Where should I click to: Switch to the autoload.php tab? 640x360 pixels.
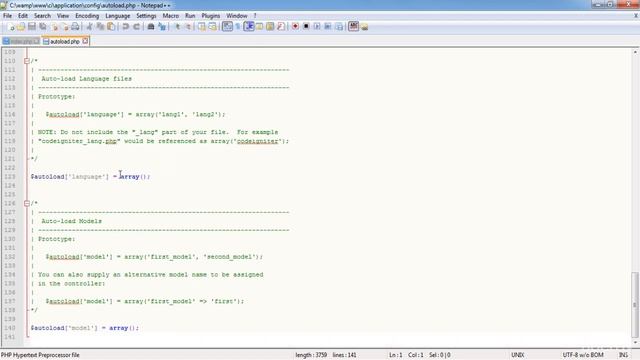pyautogui.click(x=64, y=41)
